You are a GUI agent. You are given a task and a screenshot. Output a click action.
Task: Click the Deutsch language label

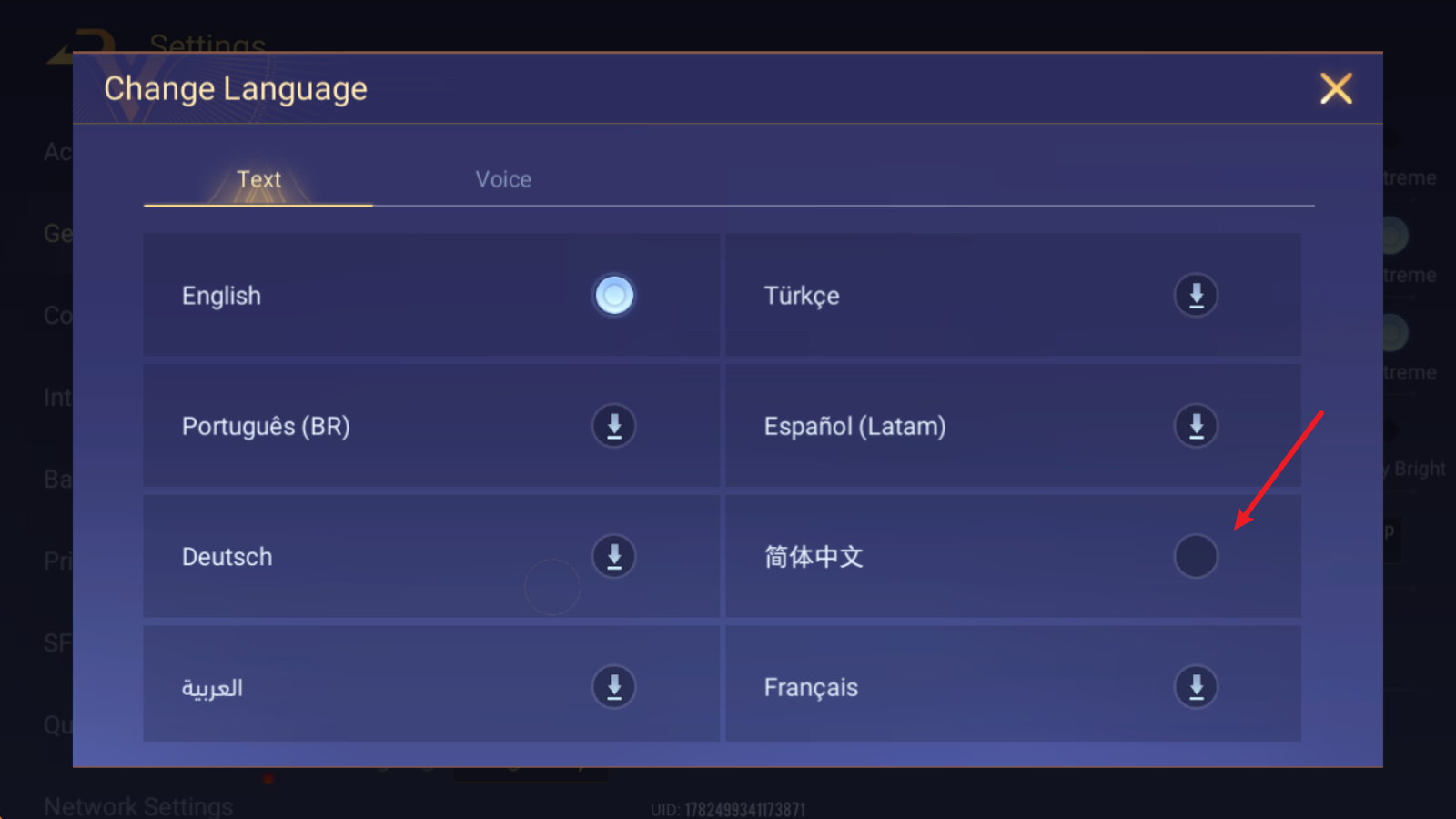coord(227,557)
